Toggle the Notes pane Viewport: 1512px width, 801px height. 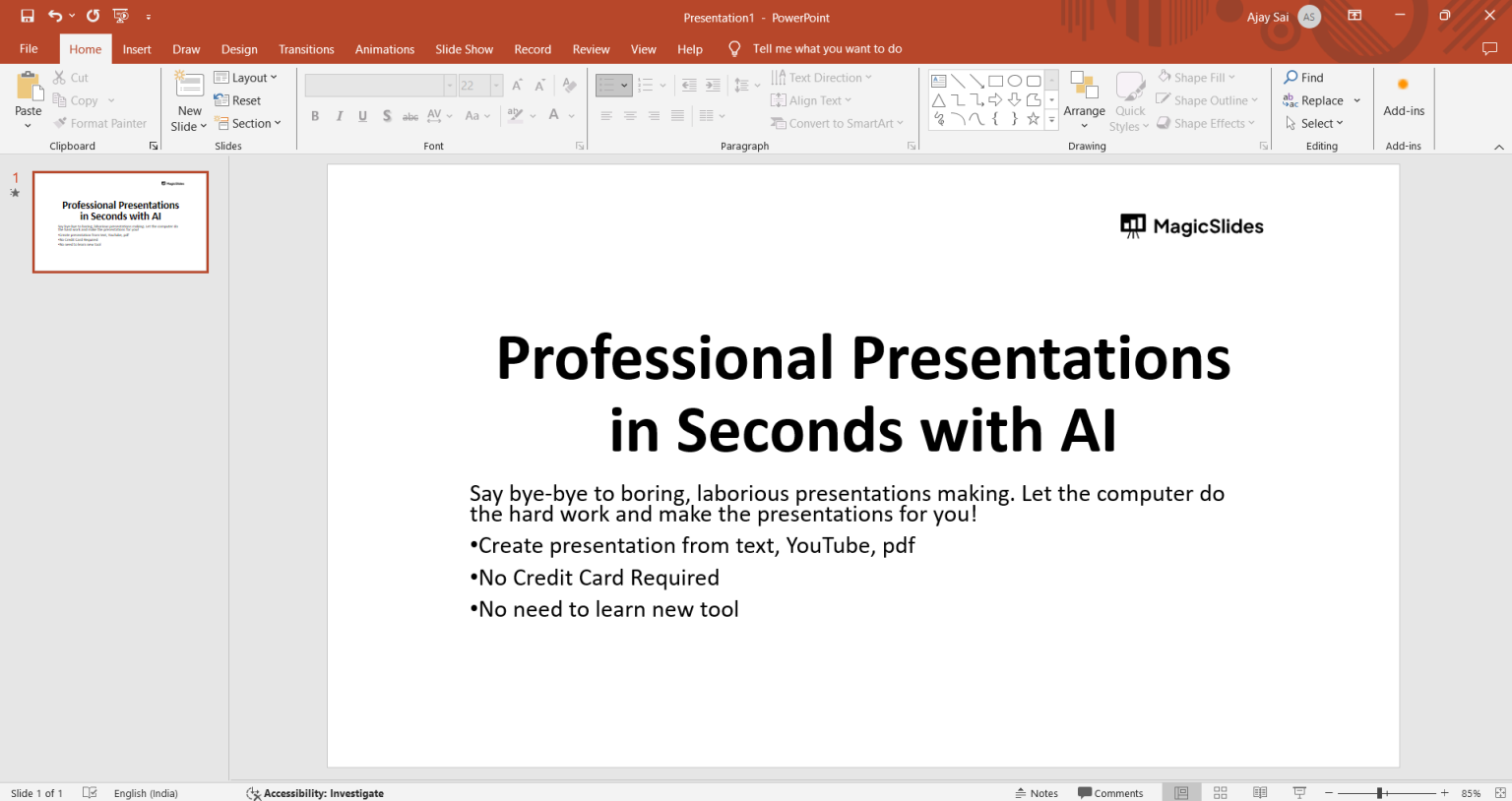[x=1037, y=793]
